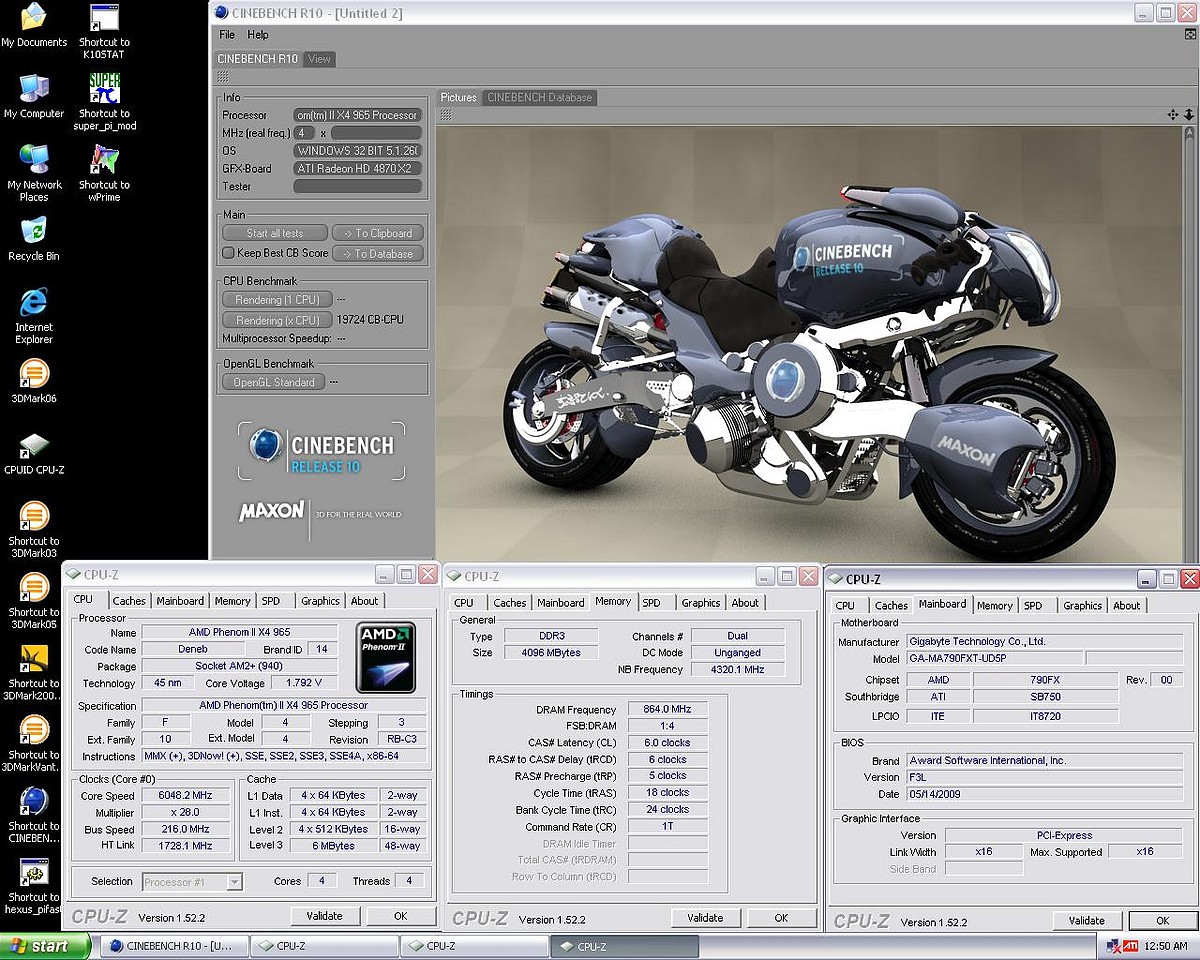The height and width of the screenshot is (960, 1200).
Task: Click the MHz (real freq.) value field
Action: pyautogui.click(x=305, y=133)
